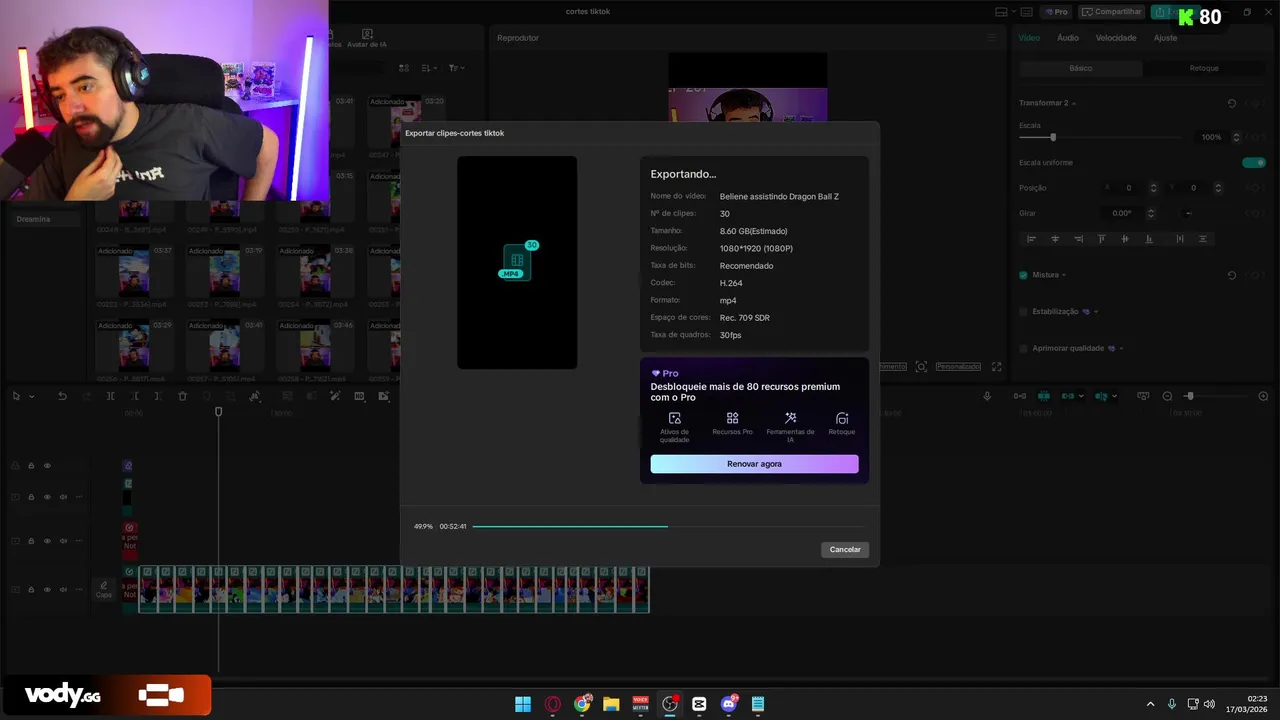
Task: Select the Básico sub-tab
Action: click(1081, 68)
